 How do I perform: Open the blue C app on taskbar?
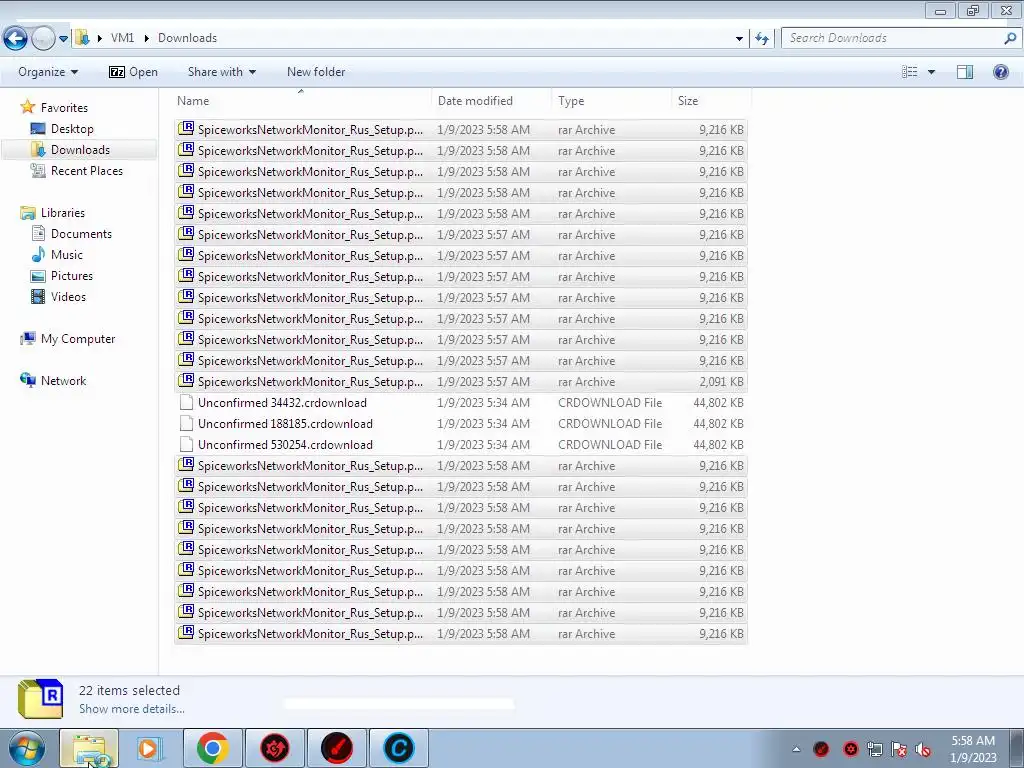coord(399,748)
